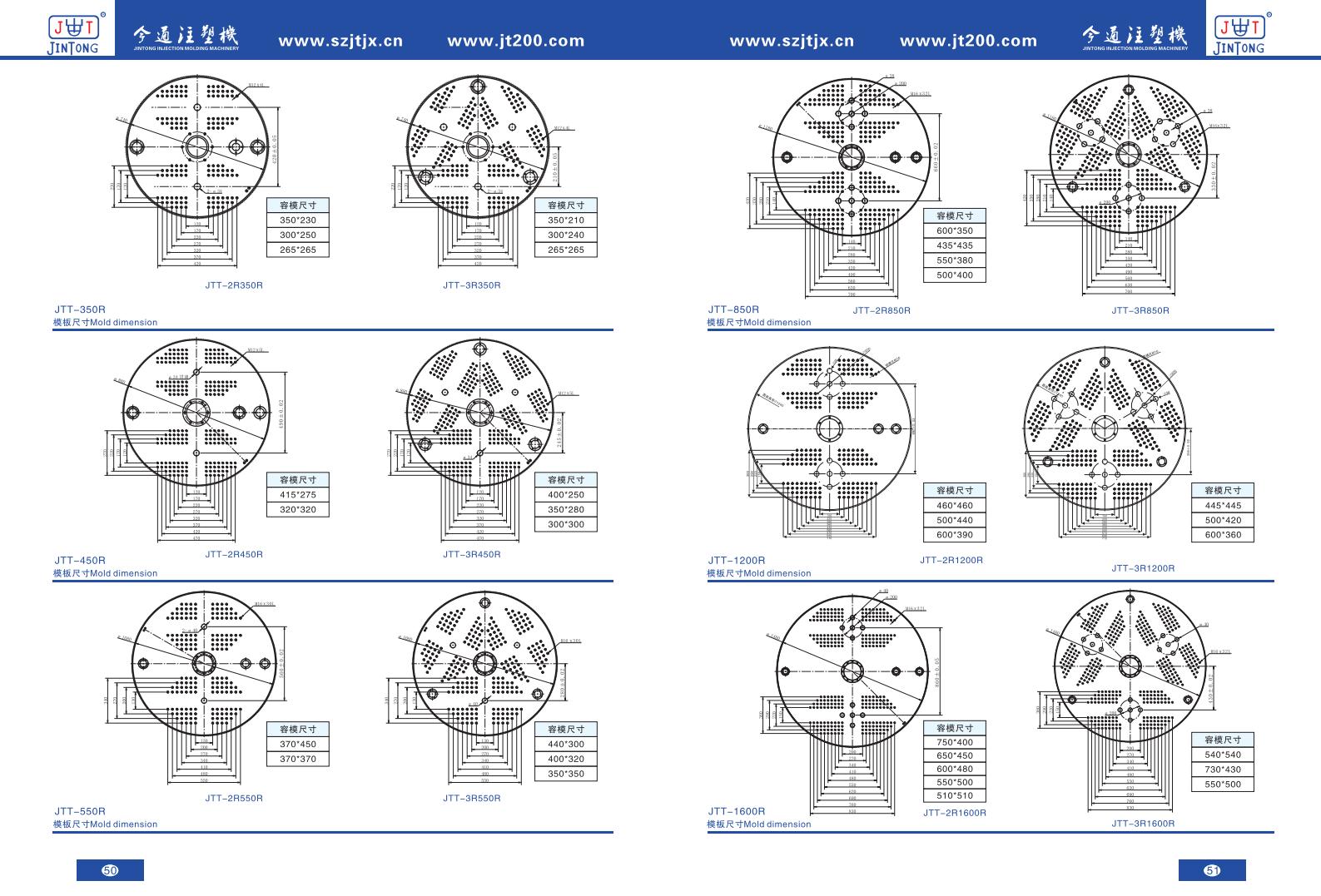Select the JTT-3R1600R mold plate diagram
This screenshot has width=1321, height=896.
click(1130, 666)
